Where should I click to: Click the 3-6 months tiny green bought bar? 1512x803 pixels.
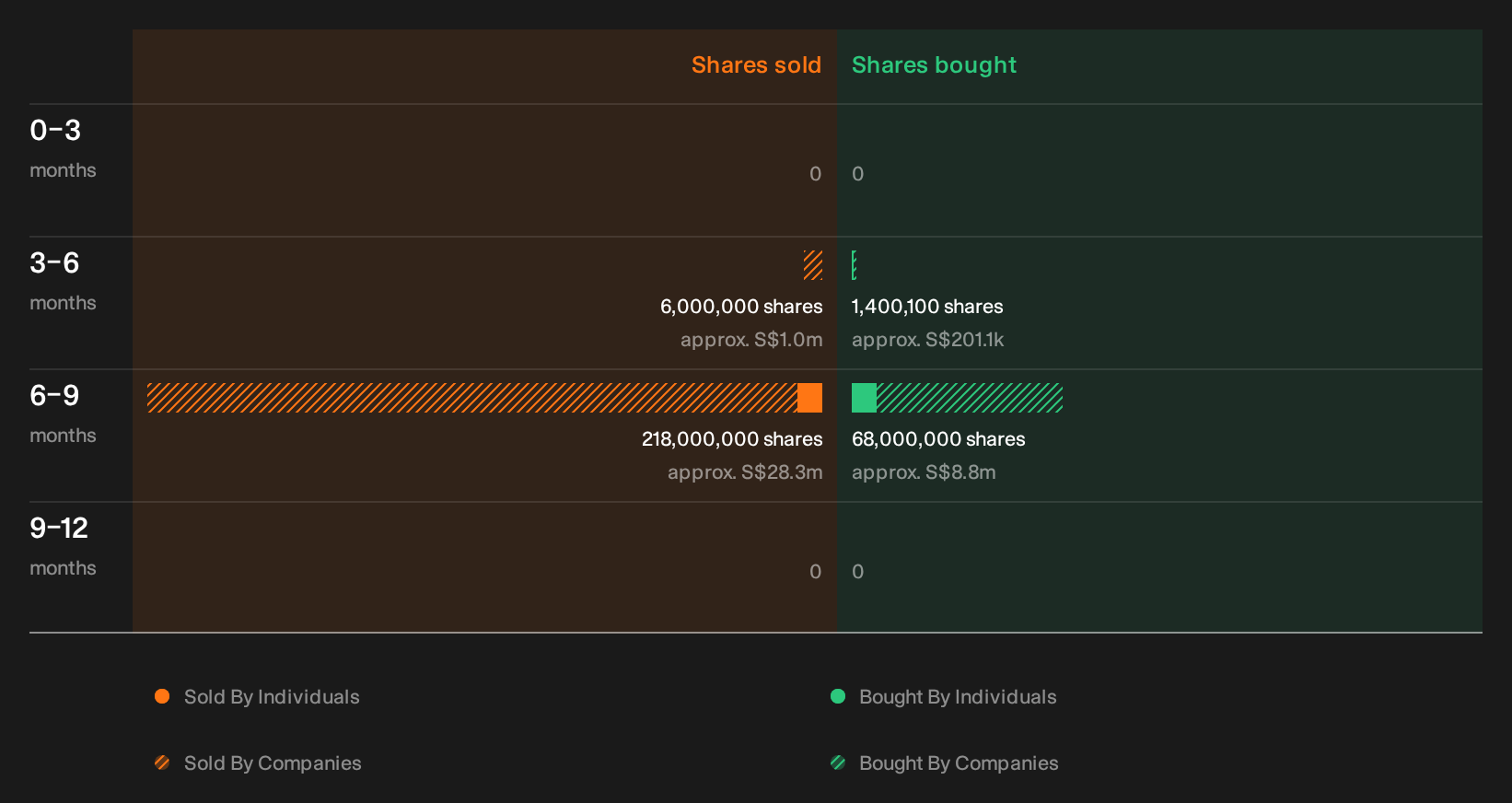pyautogui.click(x=855, y=265)
